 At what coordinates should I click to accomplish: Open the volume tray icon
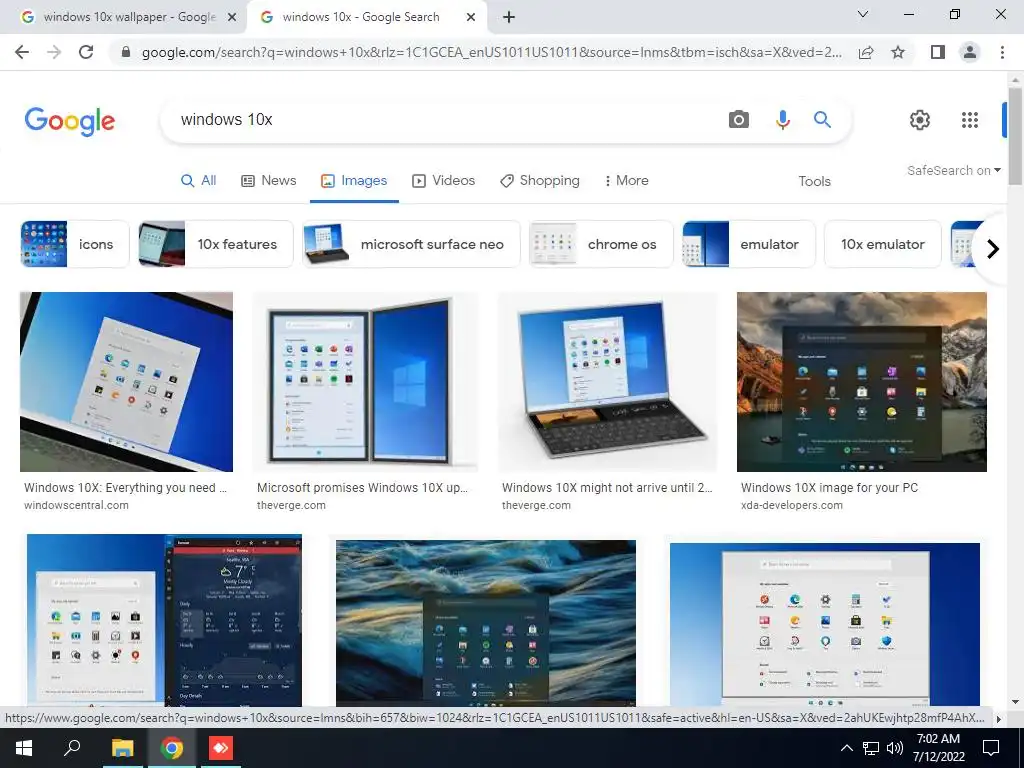click(895, 748)
